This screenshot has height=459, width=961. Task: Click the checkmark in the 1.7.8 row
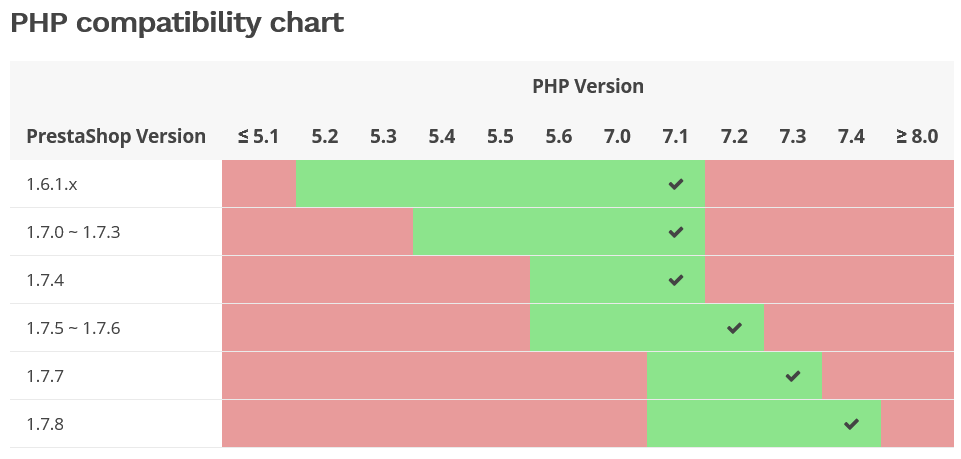(x=851, y=424)
